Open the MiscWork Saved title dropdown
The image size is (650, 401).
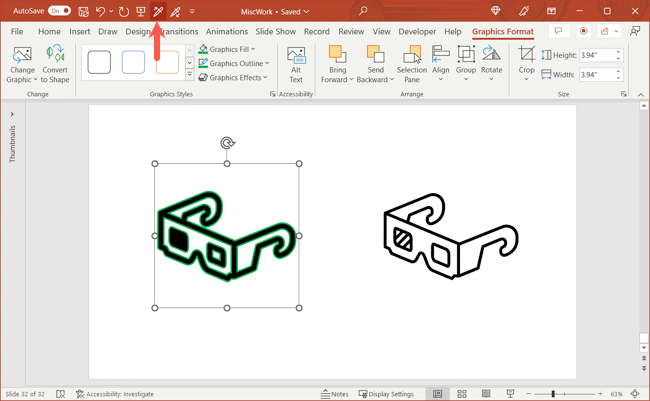tap(275, 12)
